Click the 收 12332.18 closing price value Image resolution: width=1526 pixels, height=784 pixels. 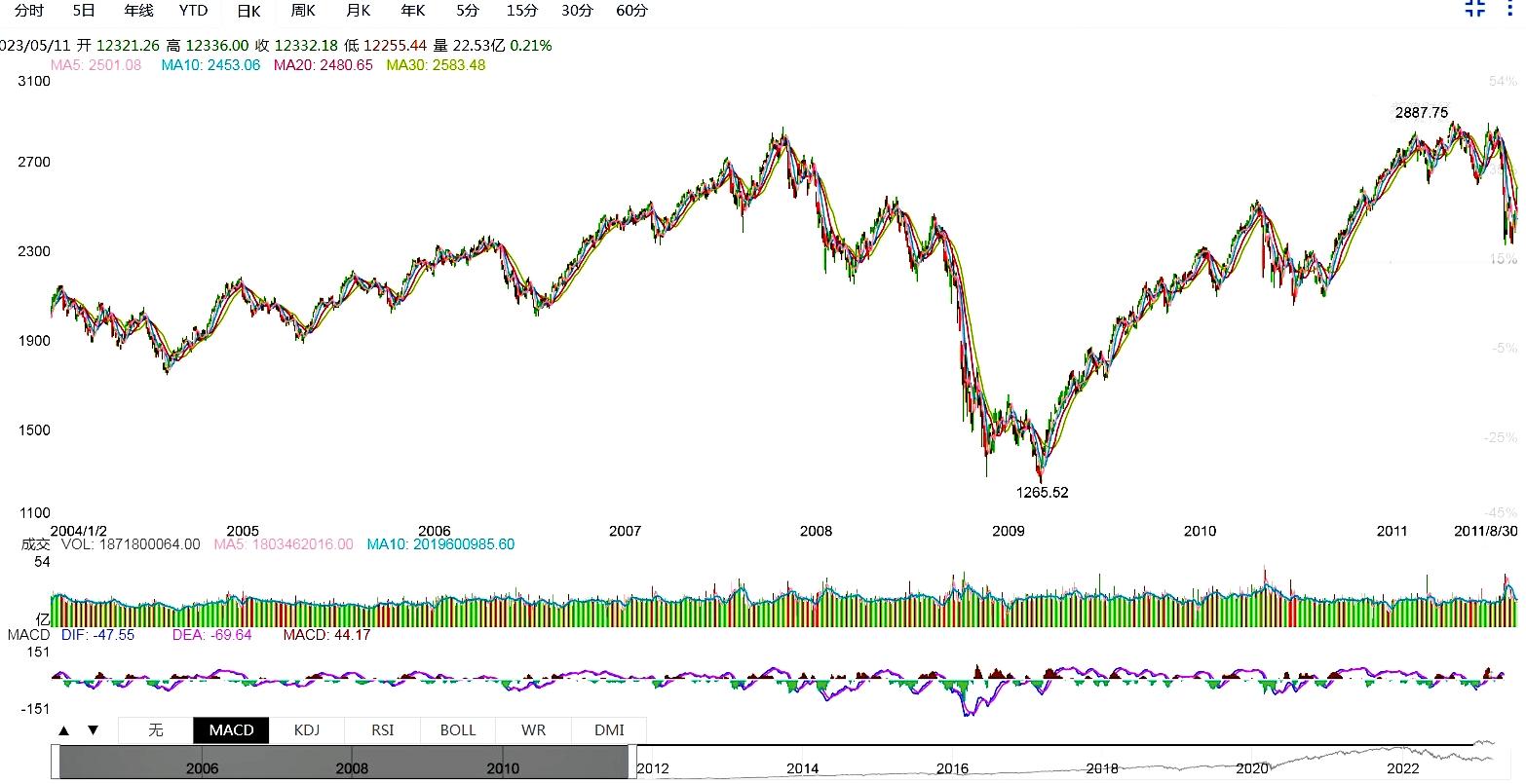click(x=296, y=46)
